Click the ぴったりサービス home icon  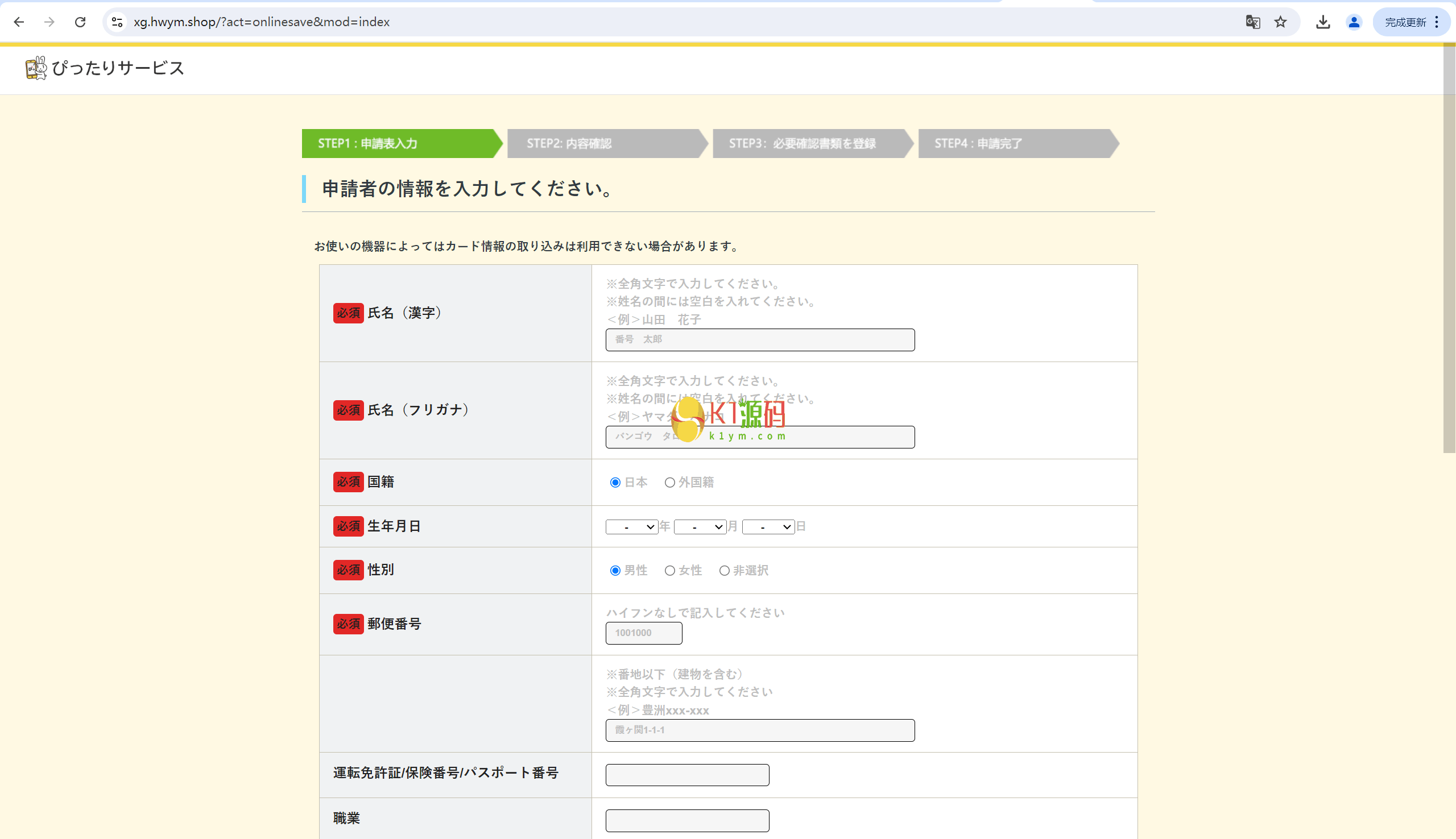[x=35, y=68]
